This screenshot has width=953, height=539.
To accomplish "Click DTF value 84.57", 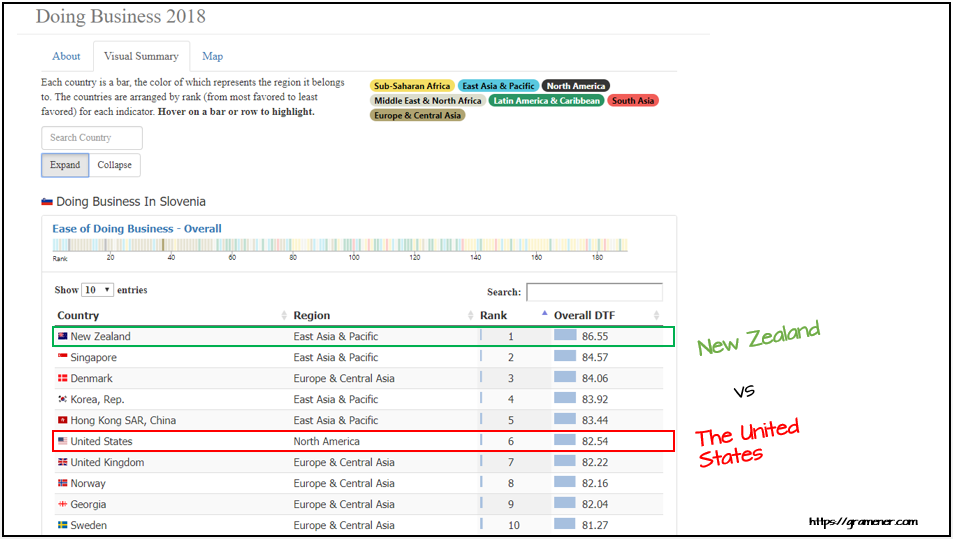I will 594,357.
